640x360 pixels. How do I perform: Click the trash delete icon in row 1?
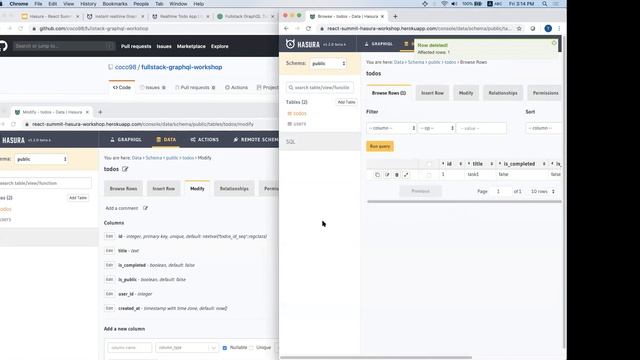(x=396, y=175)
